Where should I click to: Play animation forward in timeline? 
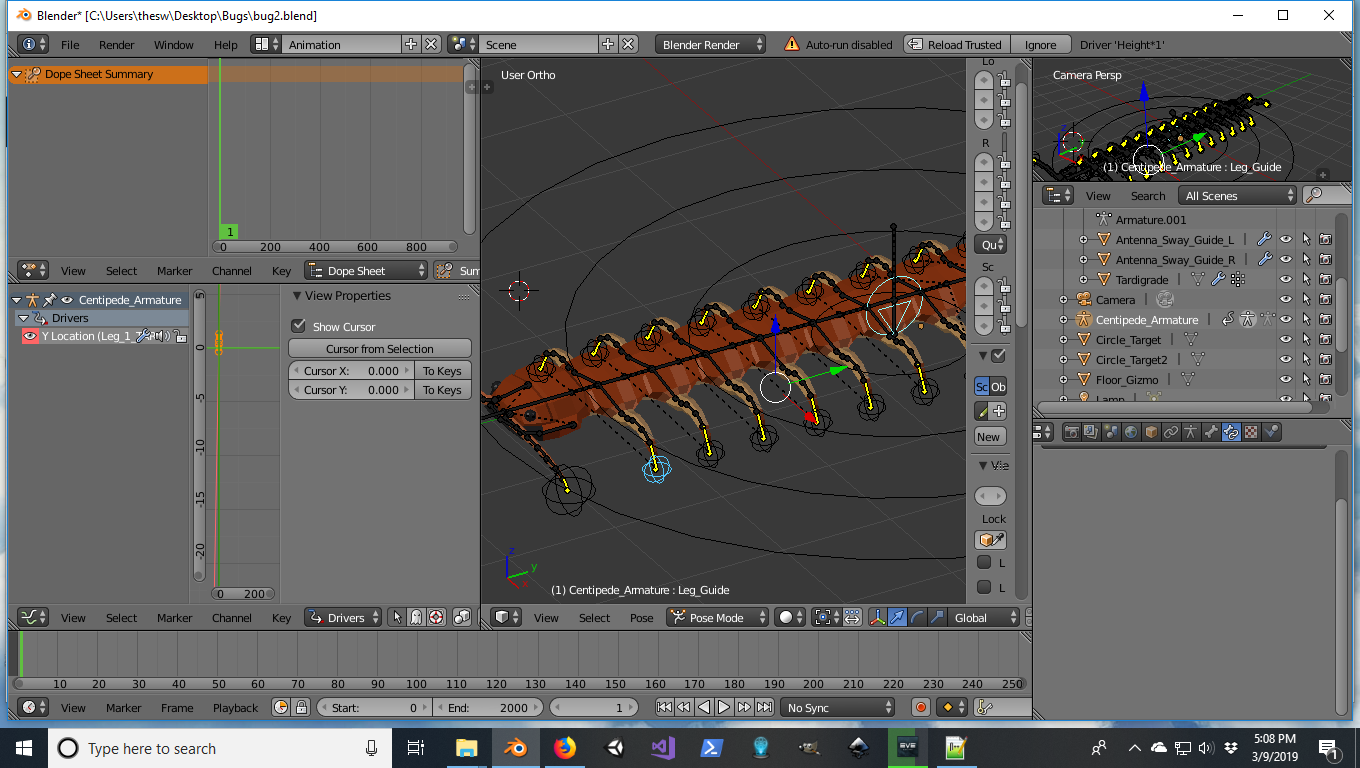click(x=724, y=707)
